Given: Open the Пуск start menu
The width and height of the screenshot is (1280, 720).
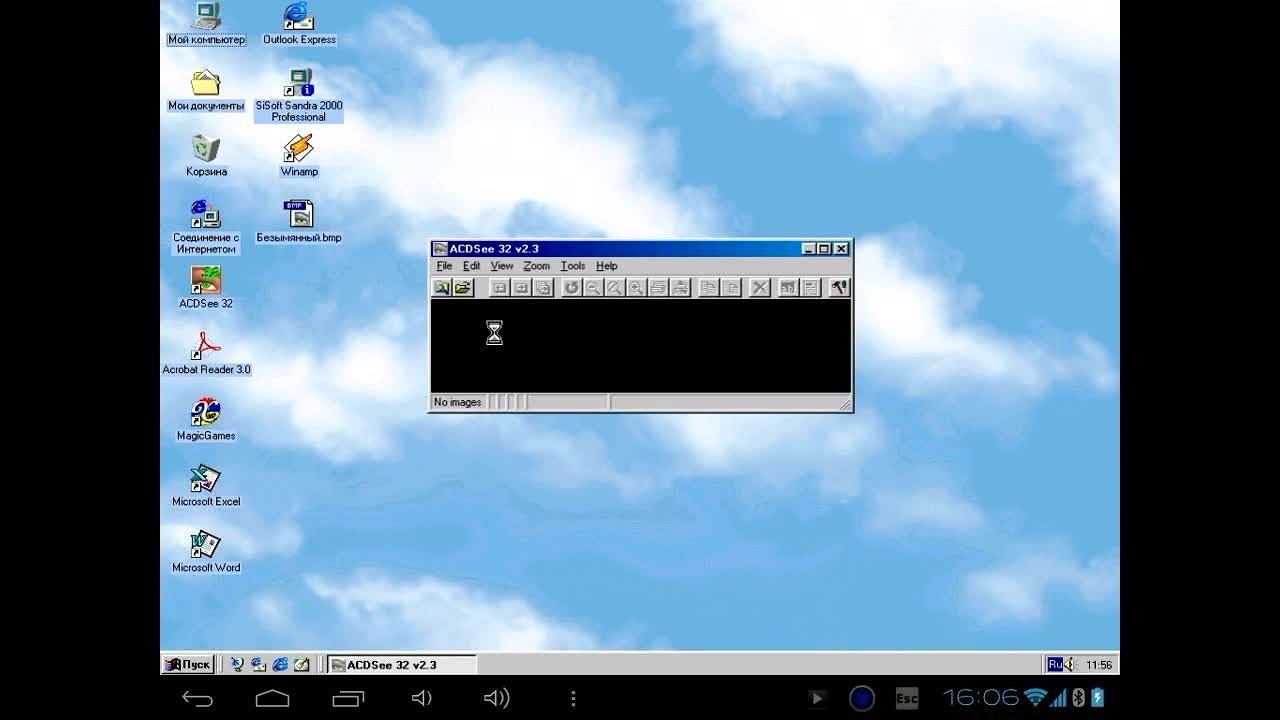Looking at the screenshot, I should tap(188, 664).
